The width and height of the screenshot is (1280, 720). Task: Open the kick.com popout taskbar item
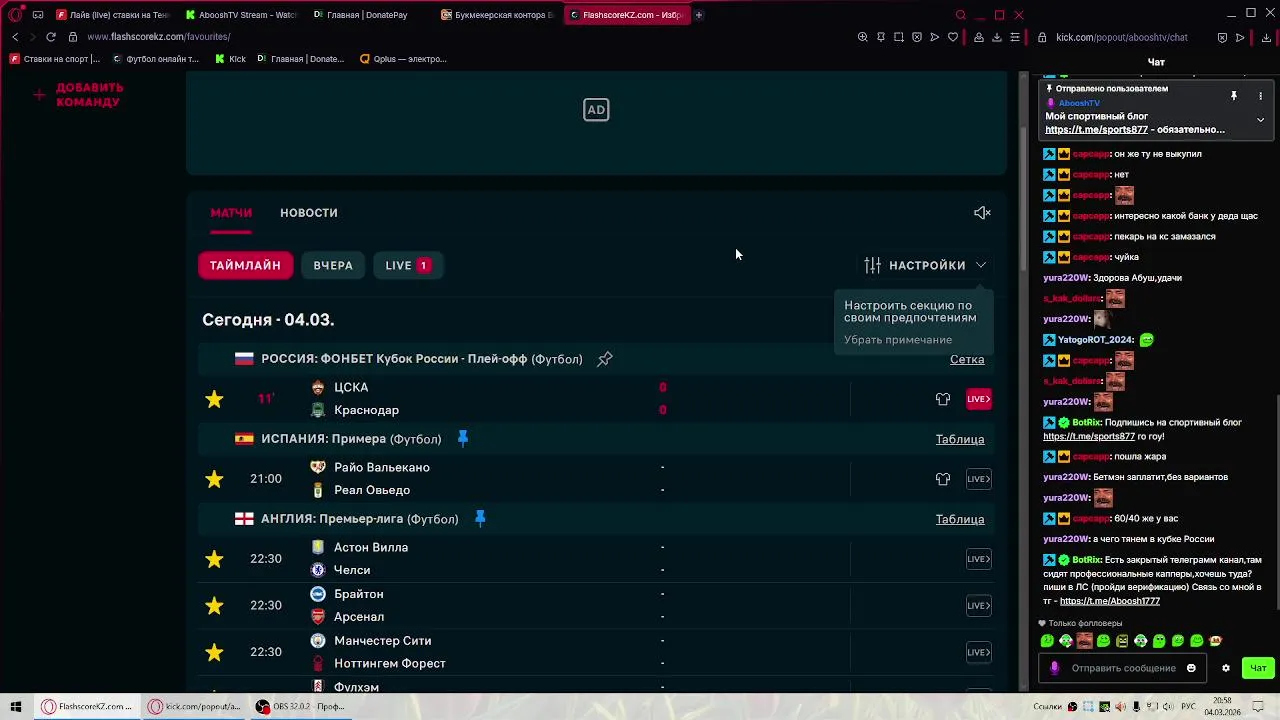pyautogui.click(x=195, y=706)
